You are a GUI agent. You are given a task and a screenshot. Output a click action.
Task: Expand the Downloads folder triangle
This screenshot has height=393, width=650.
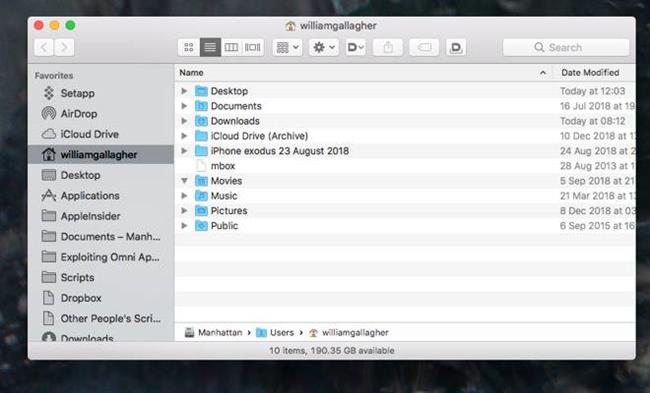click(x=184, y=121)
